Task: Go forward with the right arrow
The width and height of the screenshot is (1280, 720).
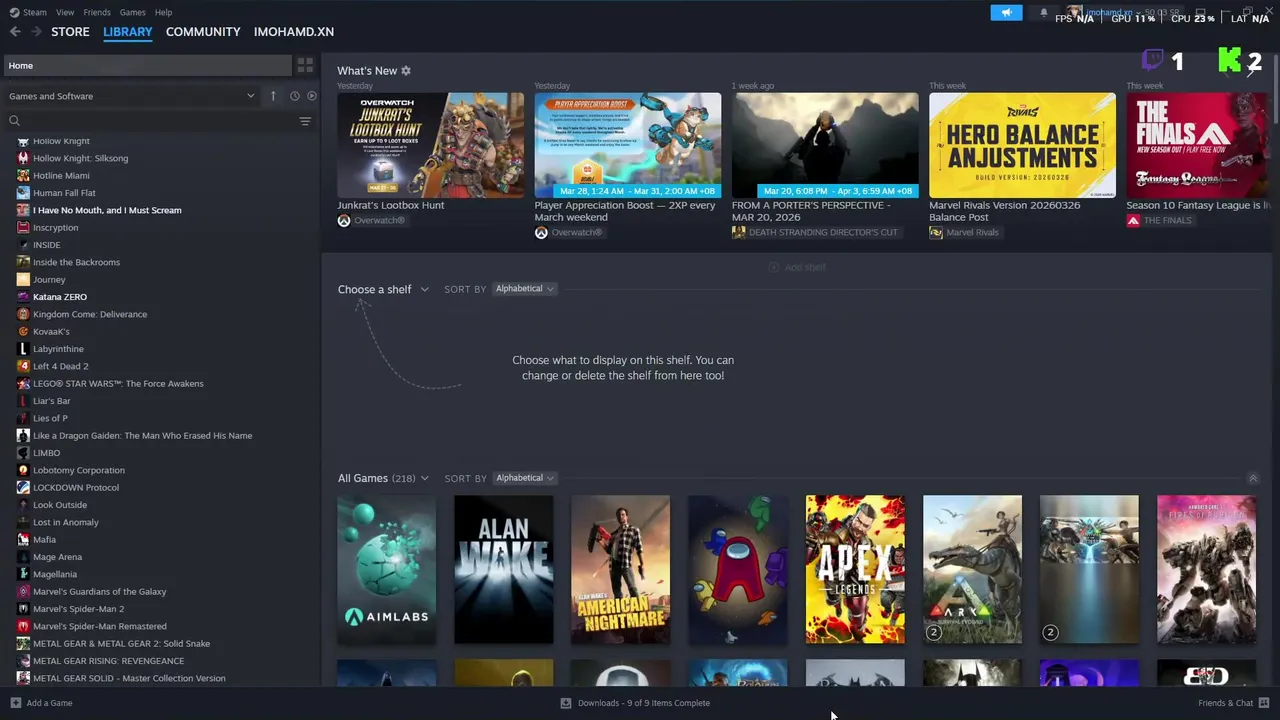Action: [x=36, y=32]
